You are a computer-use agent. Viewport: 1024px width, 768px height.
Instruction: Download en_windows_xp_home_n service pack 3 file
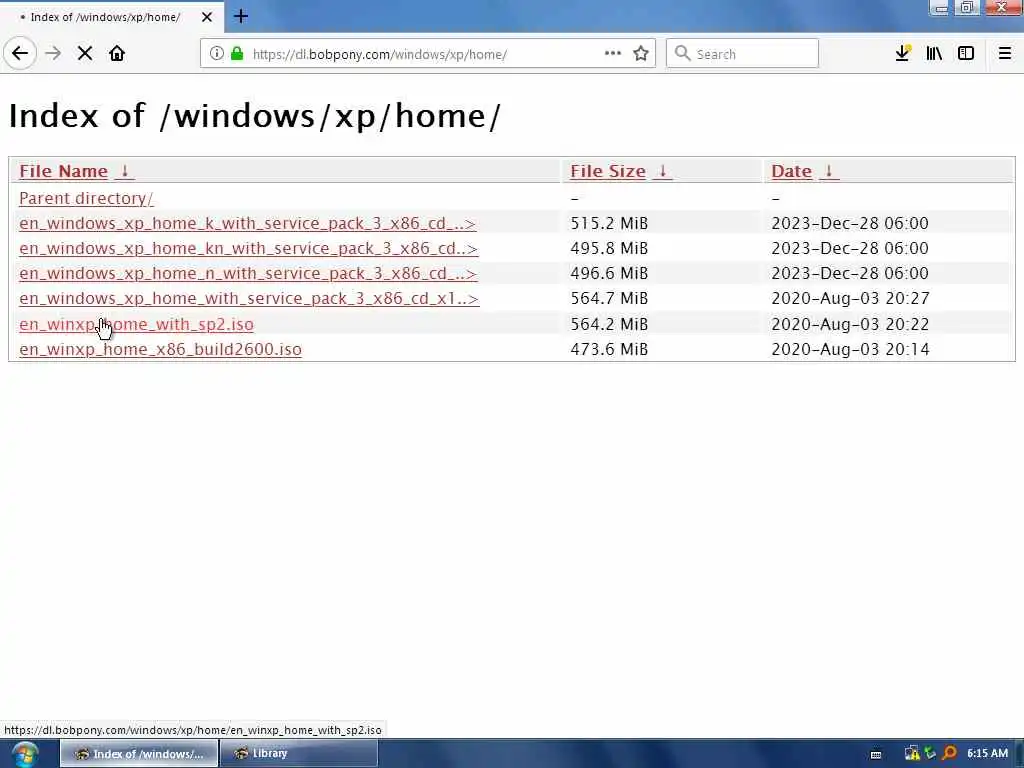(248, 274)
